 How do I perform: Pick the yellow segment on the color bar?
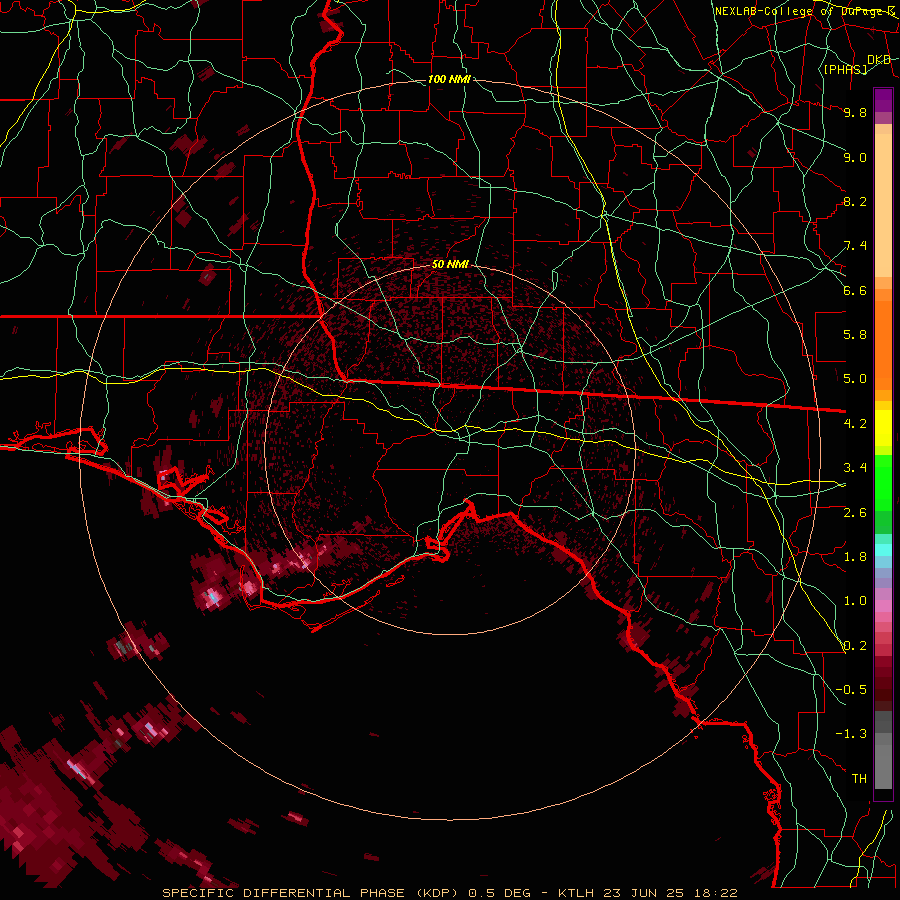click(883, 428)
